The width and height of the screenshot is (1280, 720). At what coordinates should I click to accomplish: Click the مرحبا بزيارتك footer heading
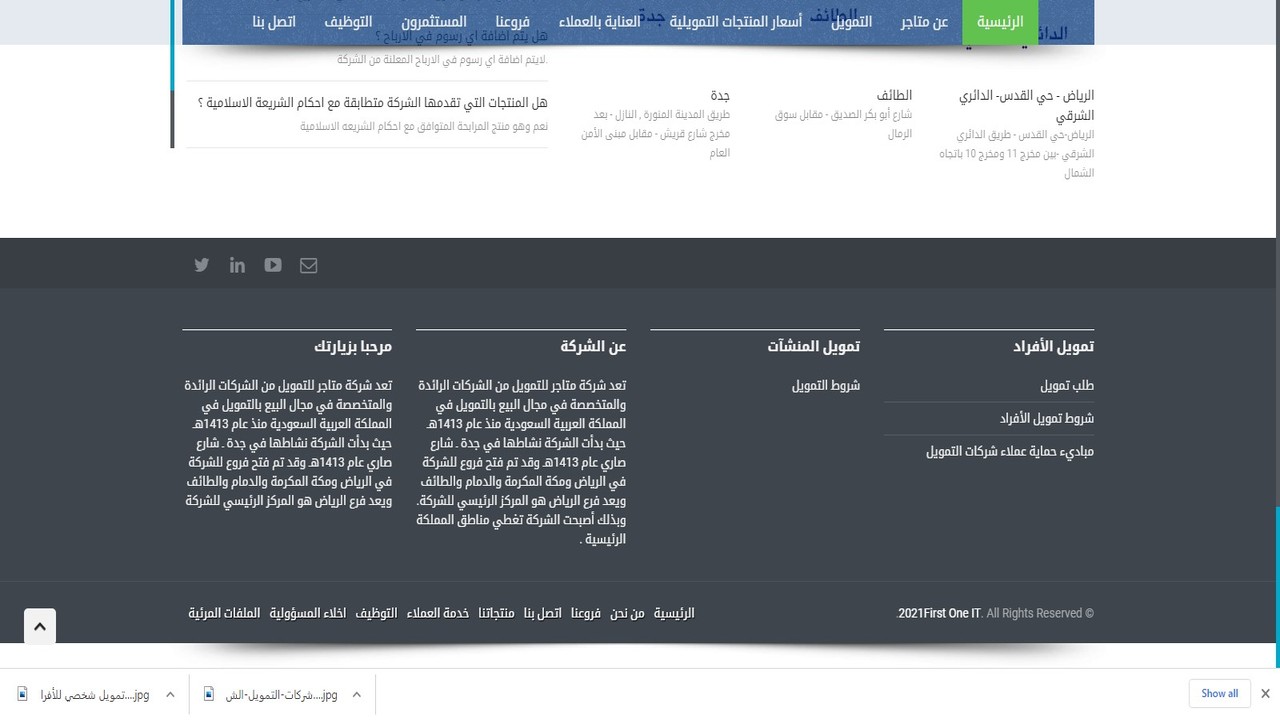(x=353, y=346)
